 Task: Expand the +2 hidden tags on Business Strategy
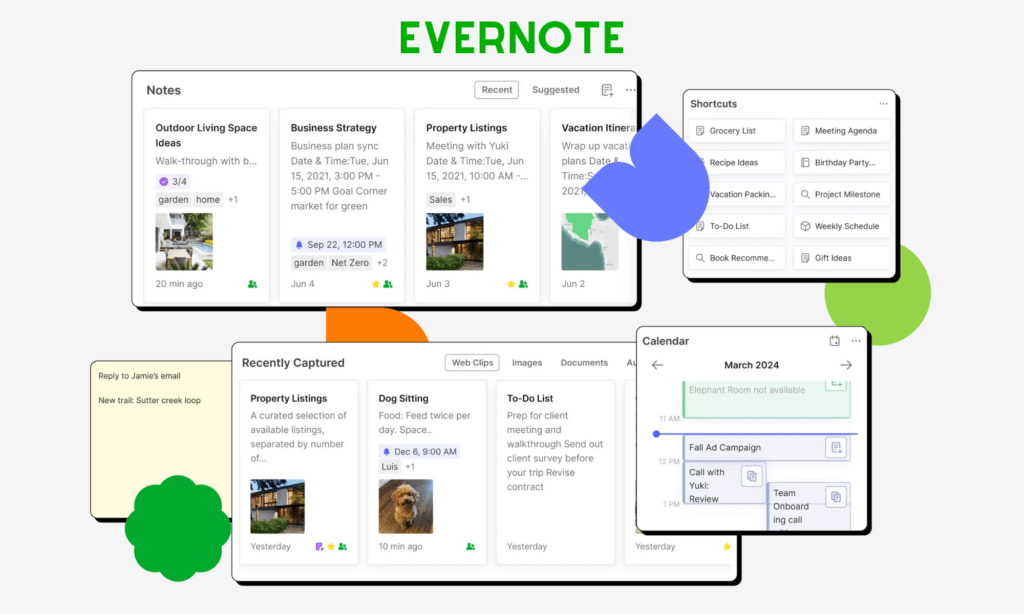coord(384,262)
